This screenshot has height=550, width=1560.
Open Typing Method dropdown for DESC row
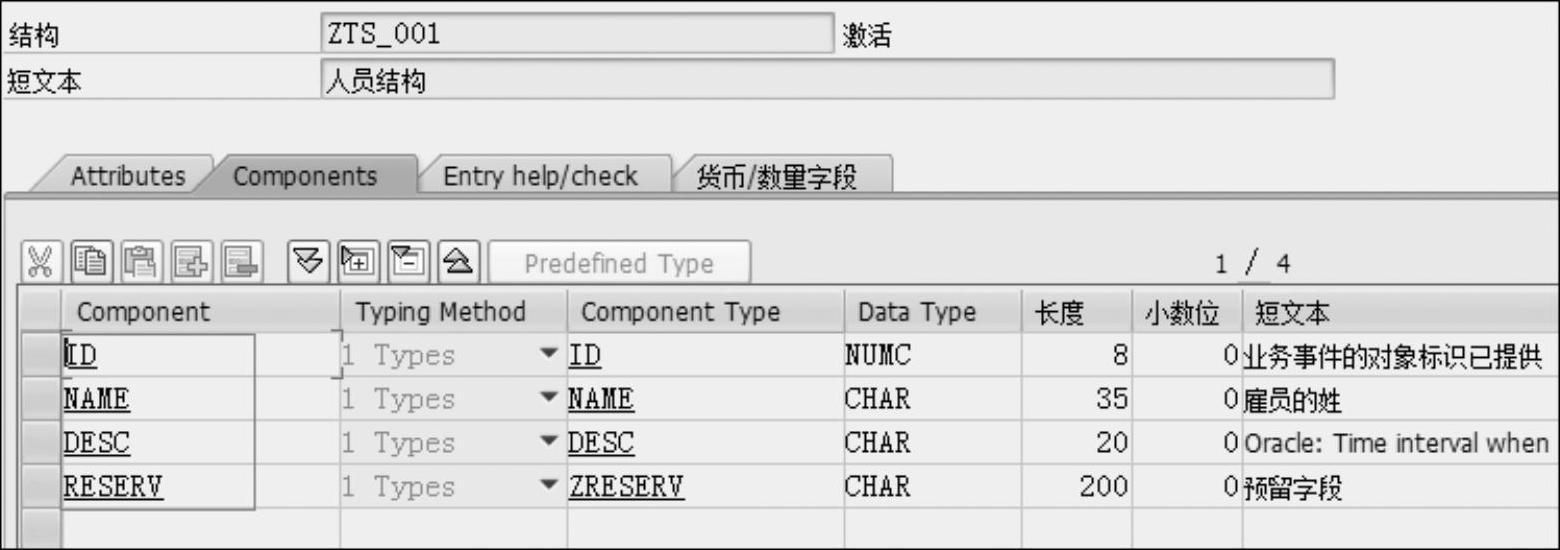click(548, 443)
